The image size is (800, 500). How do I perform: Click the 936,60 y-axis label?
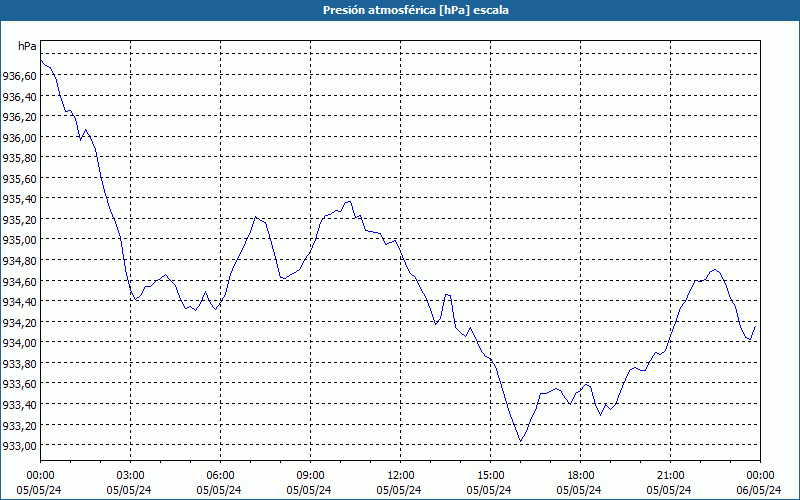click(x=19, y=76)
